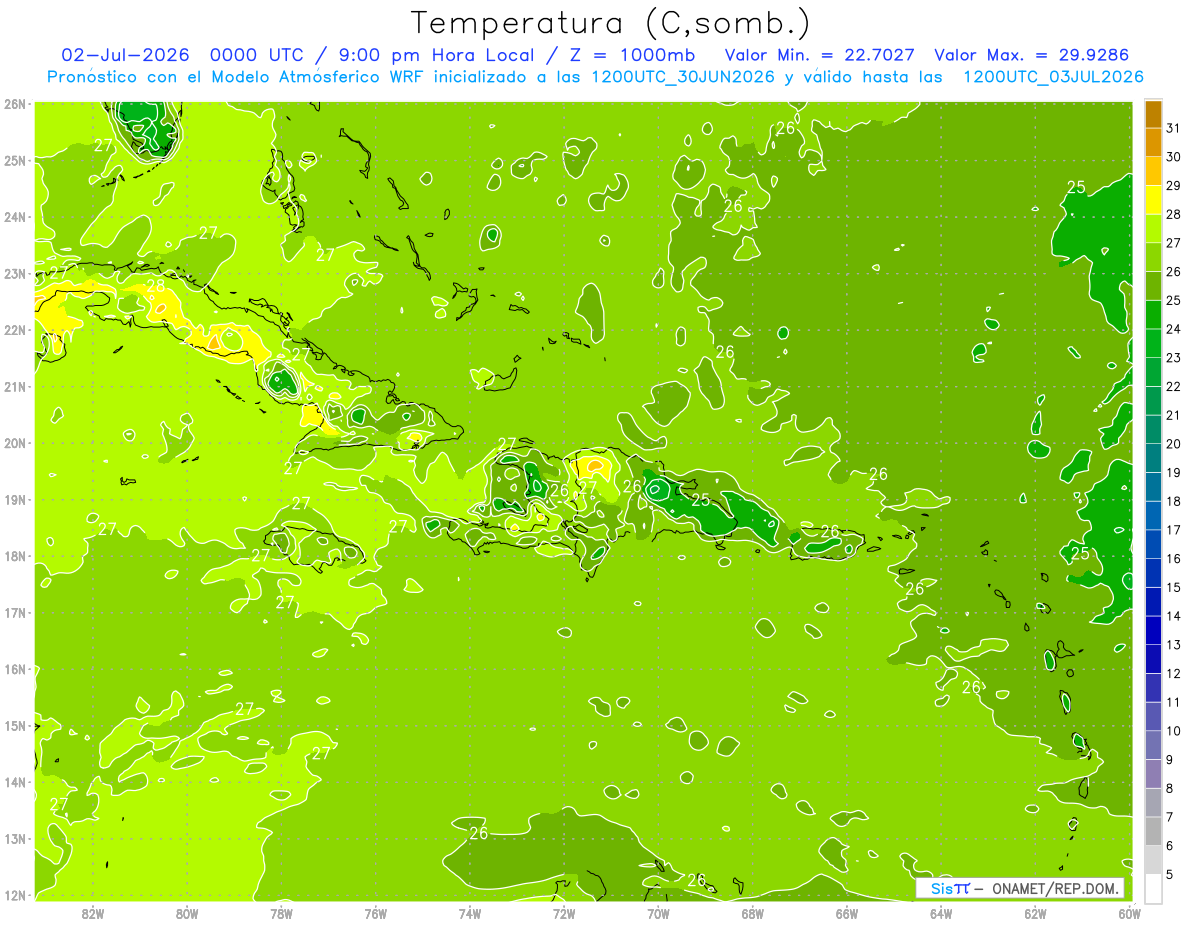Click the "72W" longitude axis label

coord(564,913)
